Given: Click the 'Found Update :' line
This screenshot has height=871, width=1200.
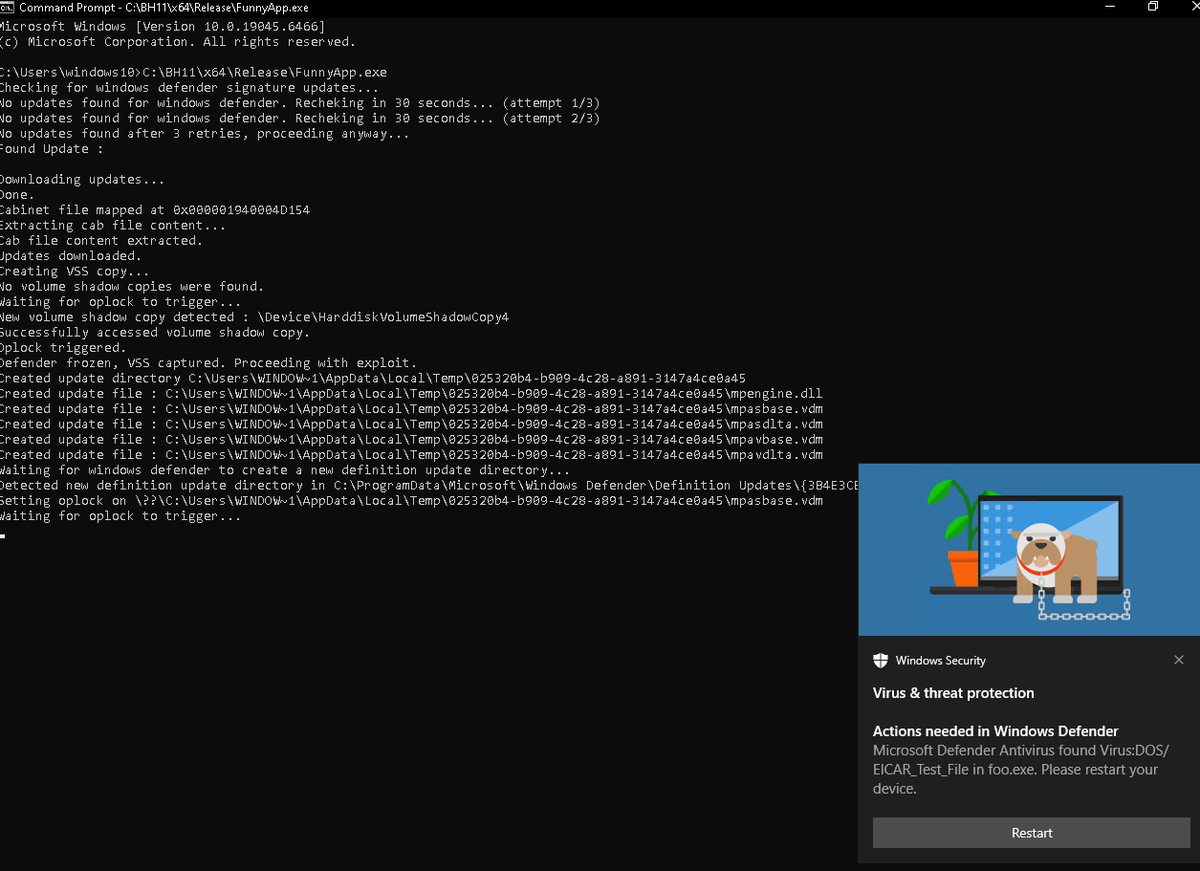Looking at the screenshot, I should point(51,149).
